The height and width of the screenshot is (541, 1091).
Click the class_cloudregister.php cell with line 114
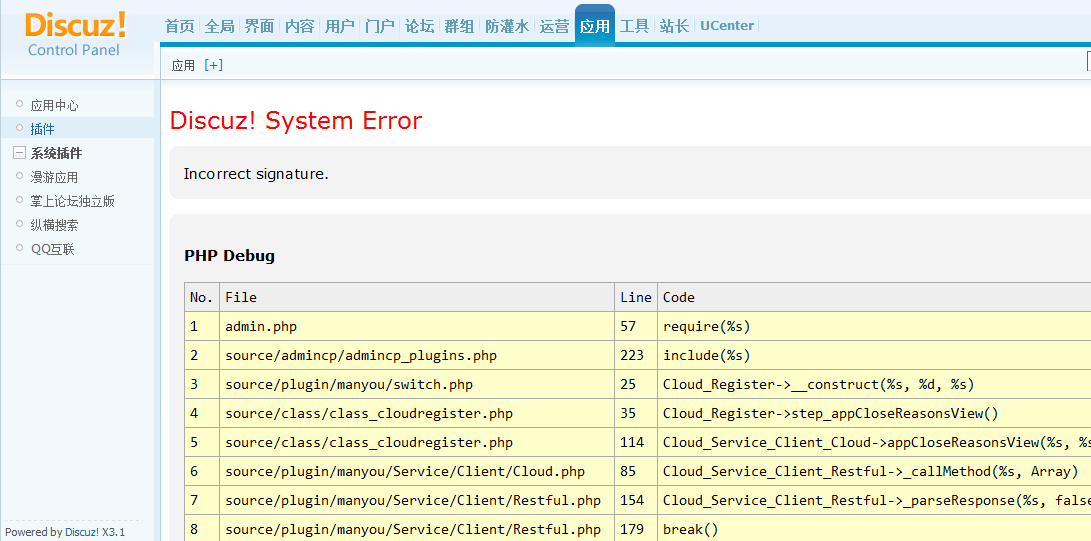point(417,442)
